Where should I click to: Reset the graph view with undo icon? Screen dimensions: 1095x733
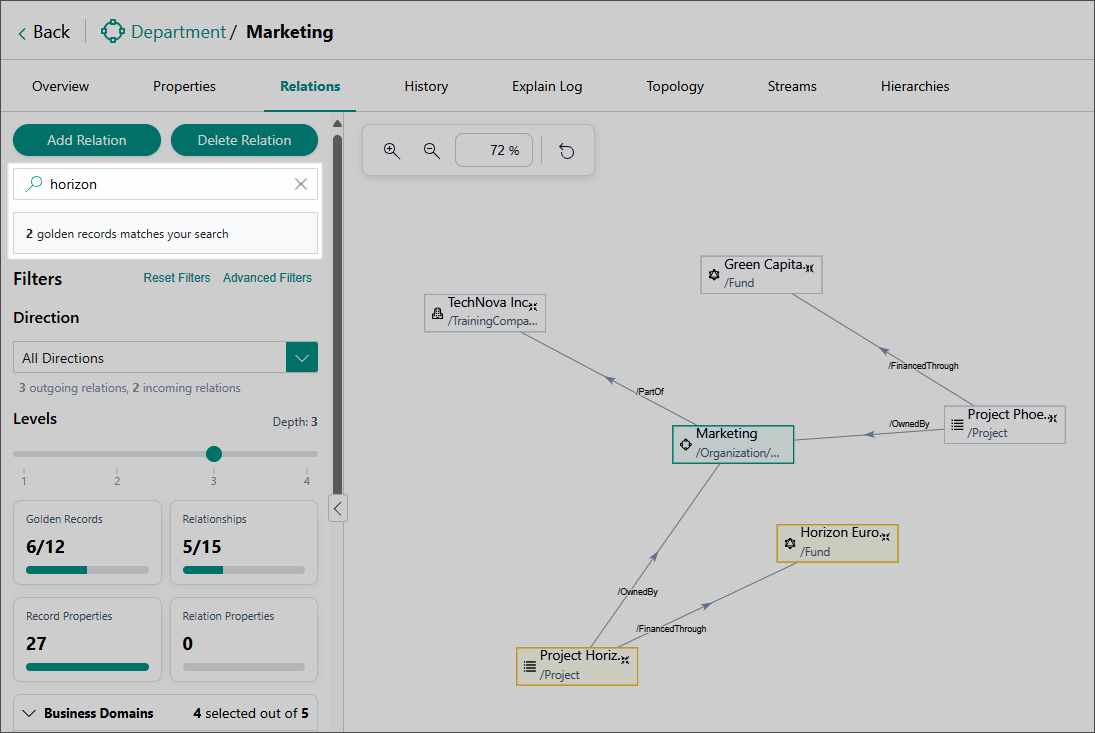[567, 151]
